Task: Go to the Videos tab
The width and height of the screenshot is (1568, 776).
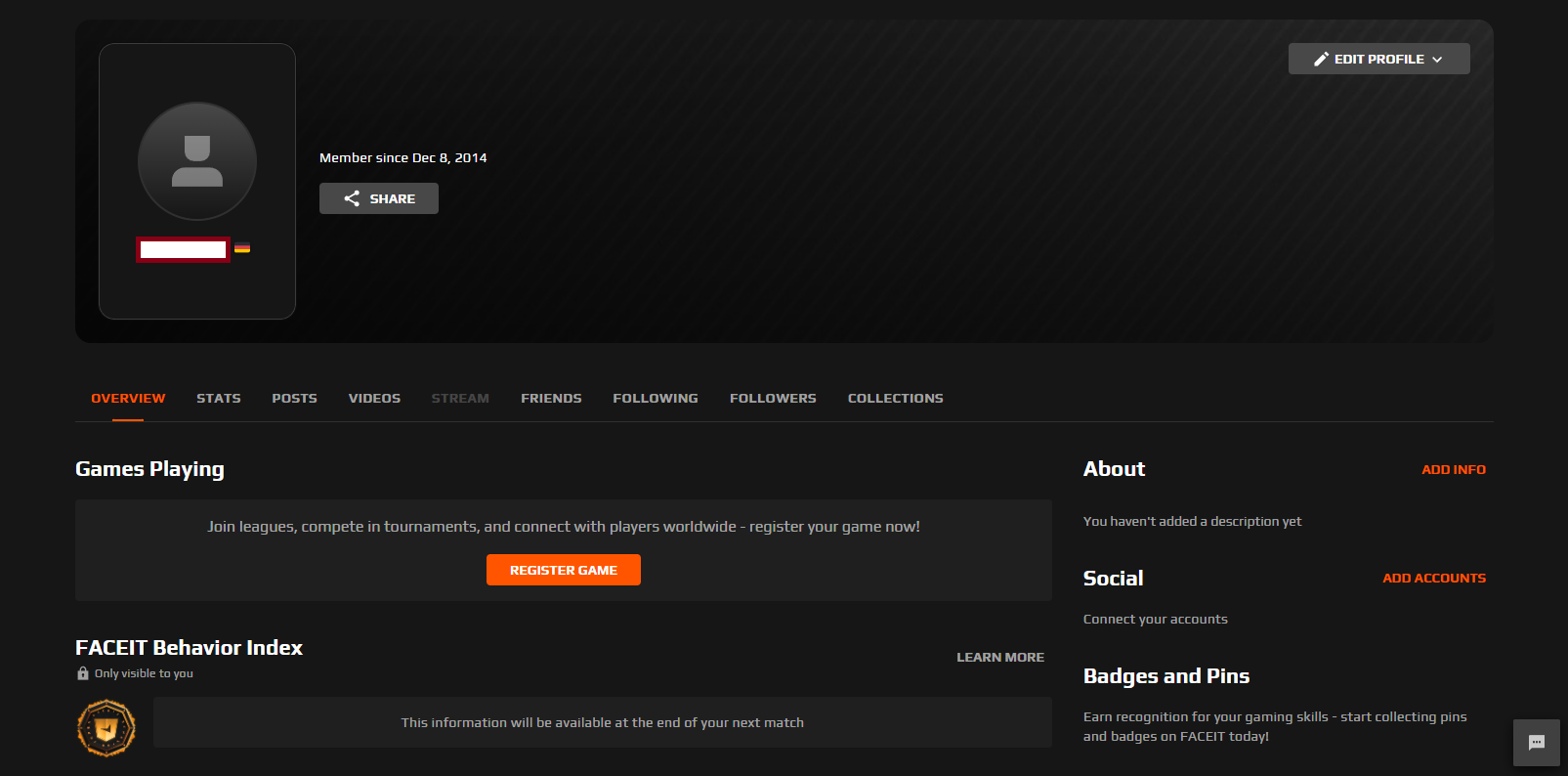Action: [x=374, y=399]
